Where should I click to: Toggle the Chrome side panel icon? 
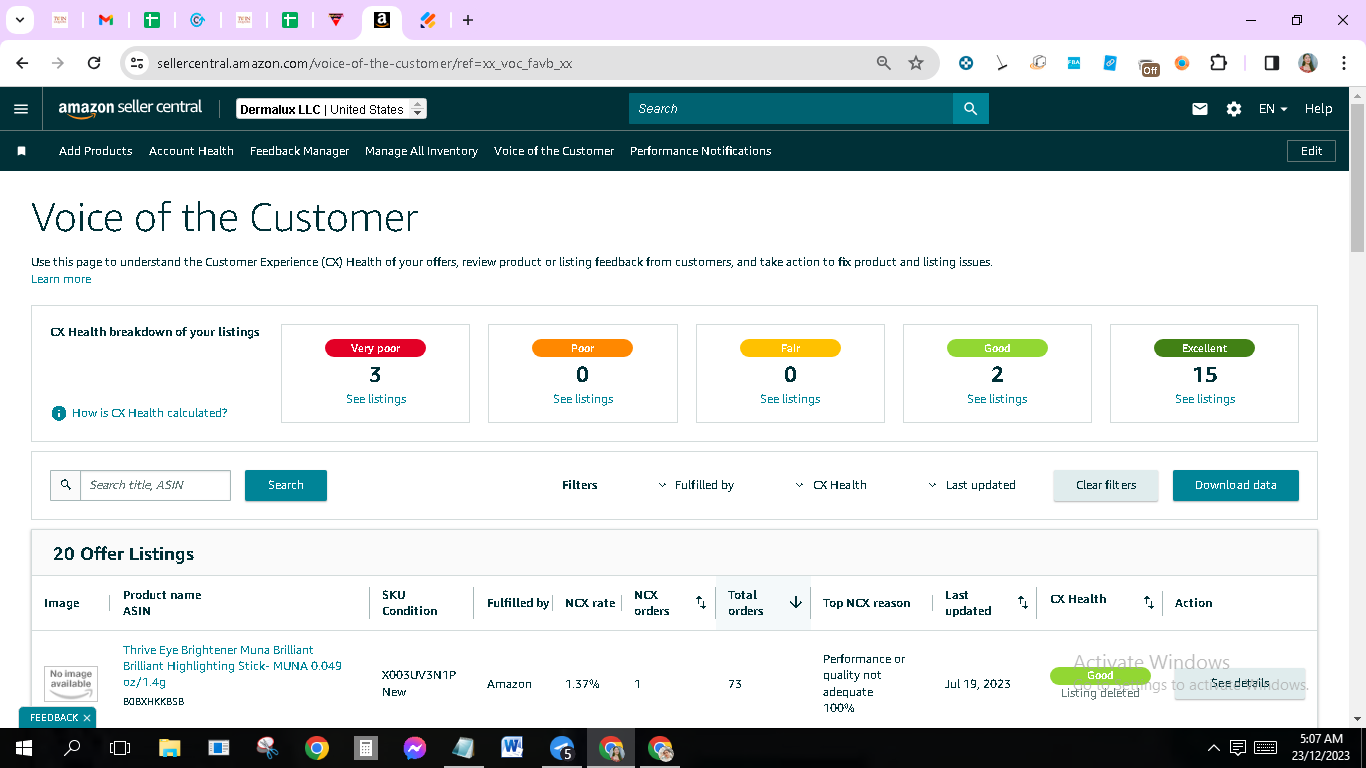(x=1272, y=63)
